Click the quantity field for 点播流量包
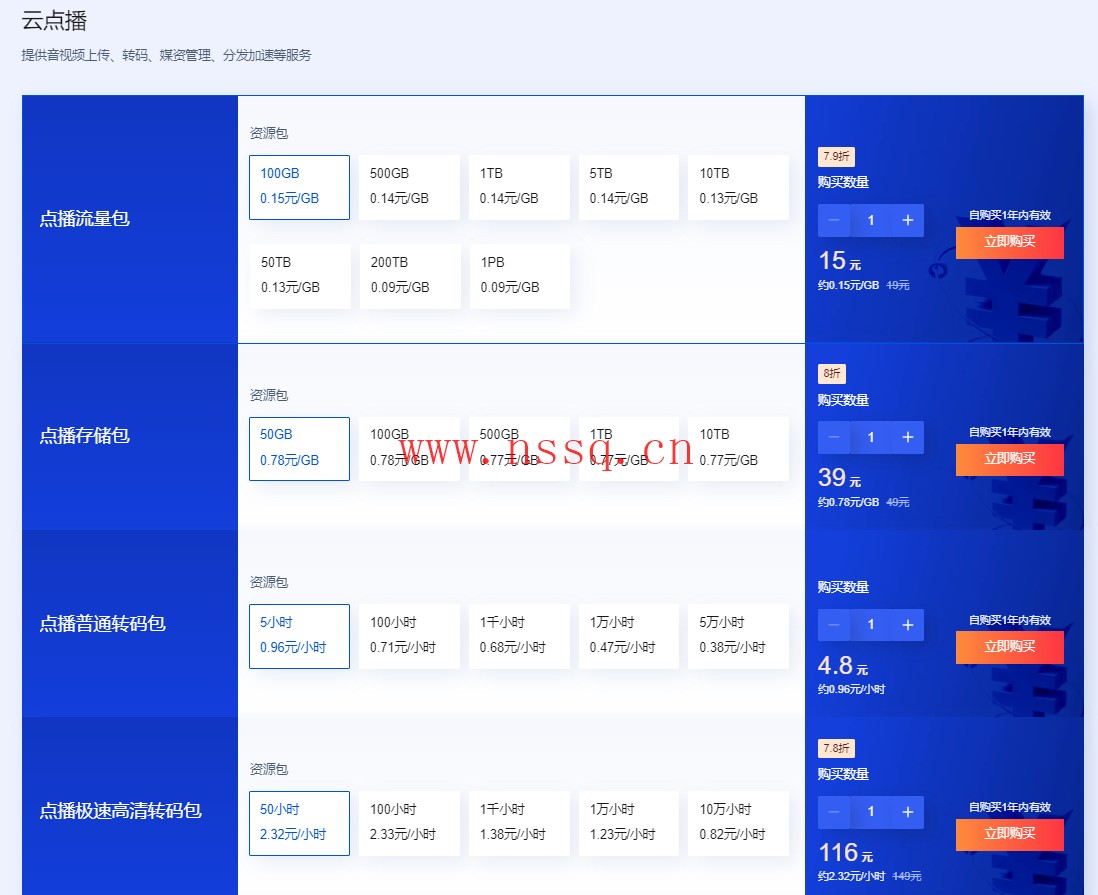Viewport: 1098px width, 895px height. tap(870, 221)
